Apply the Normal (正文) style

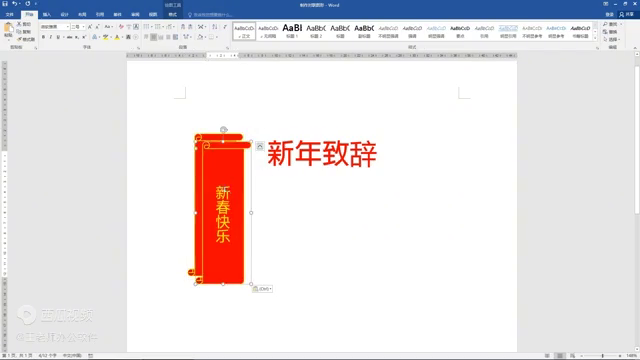(x=244, y=31)
